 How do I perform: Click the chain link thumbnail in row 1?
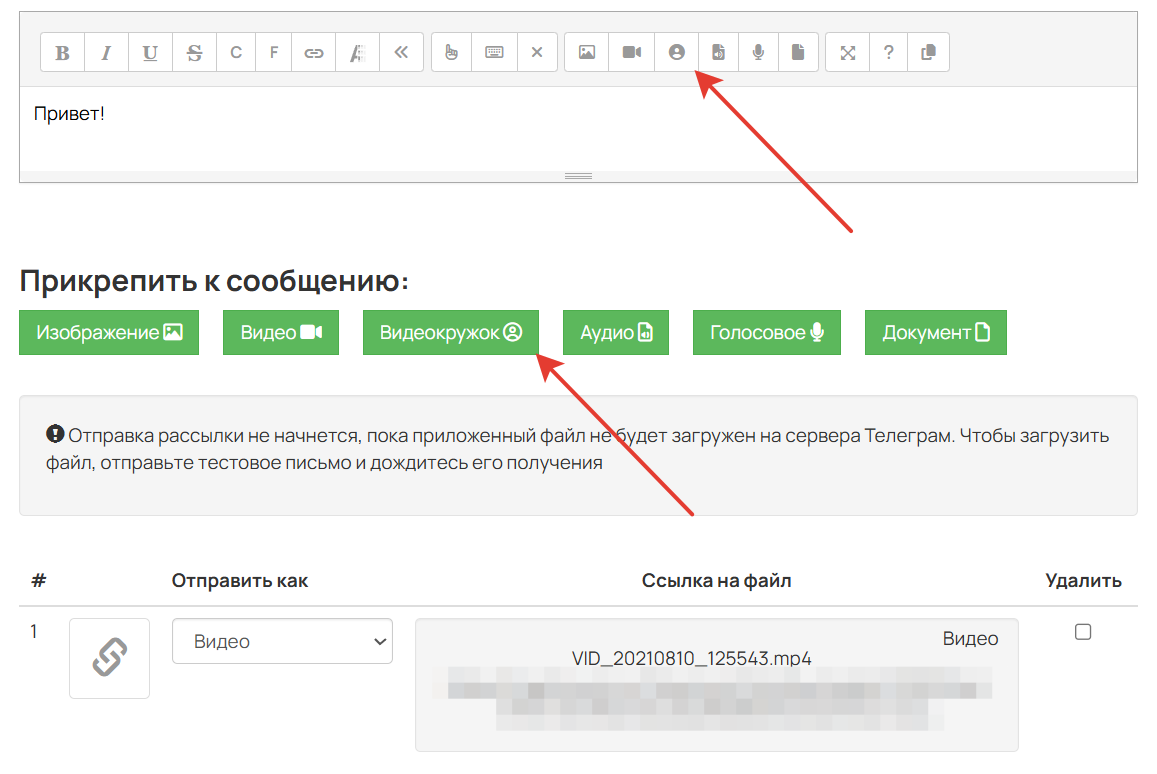point(109,658)
